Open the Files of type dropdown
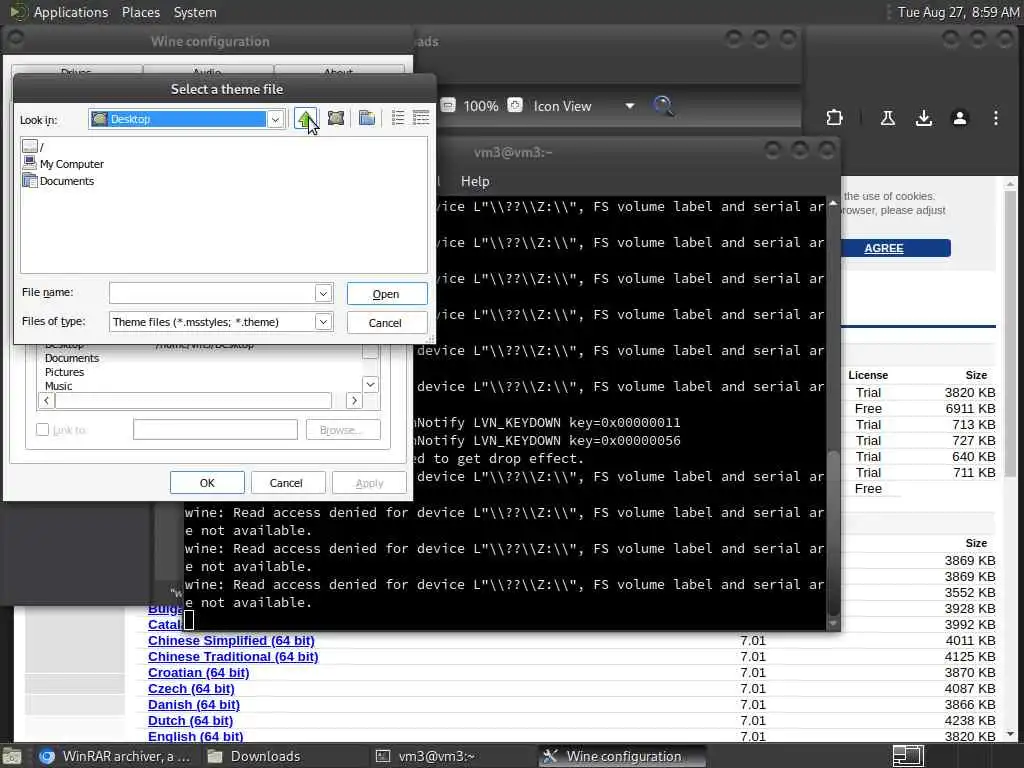Screen dimensions: 1024x768 (323, 321)
